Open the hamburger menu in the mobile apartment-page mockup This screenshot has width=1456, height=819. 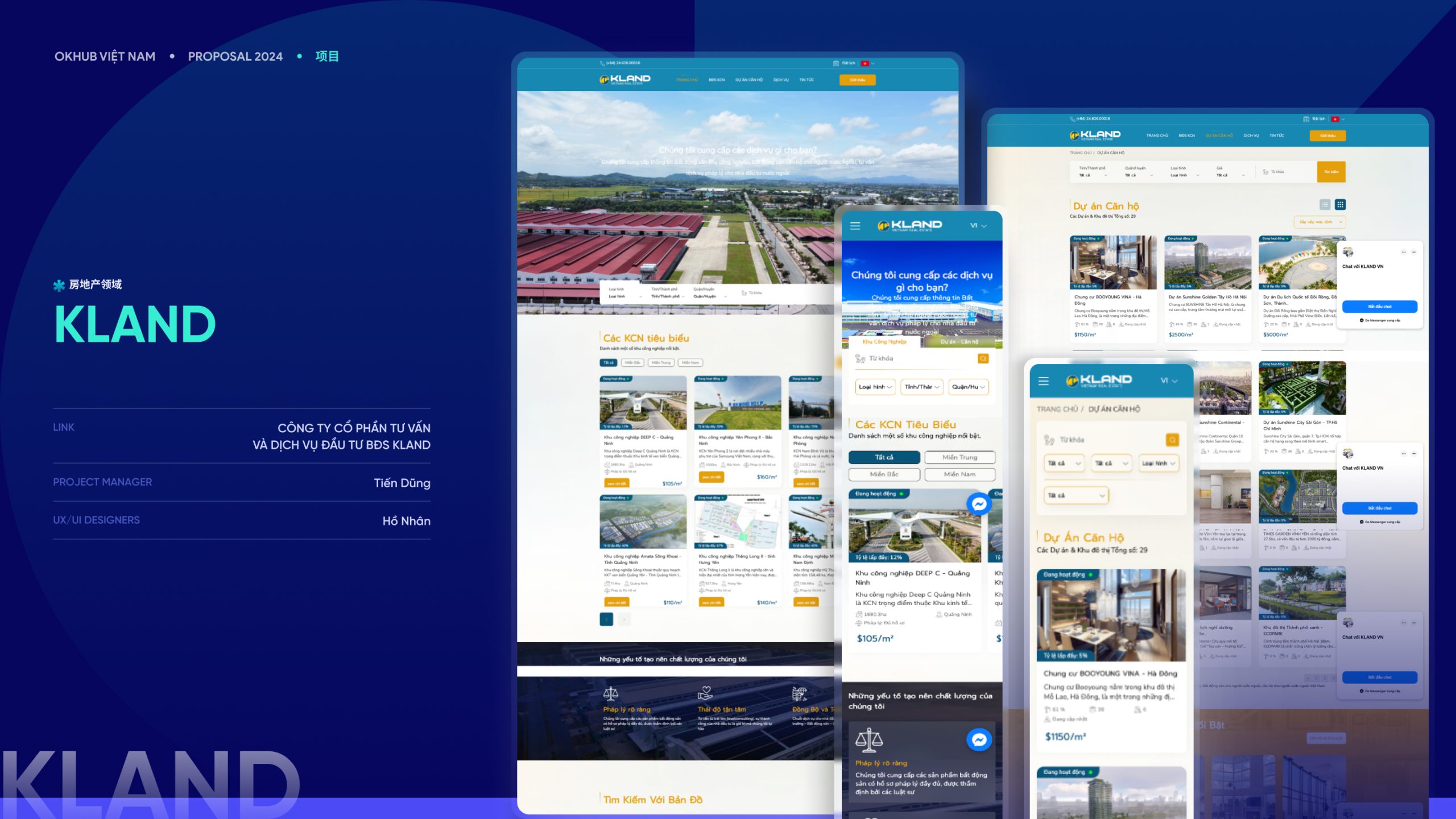pos(1044,381)
